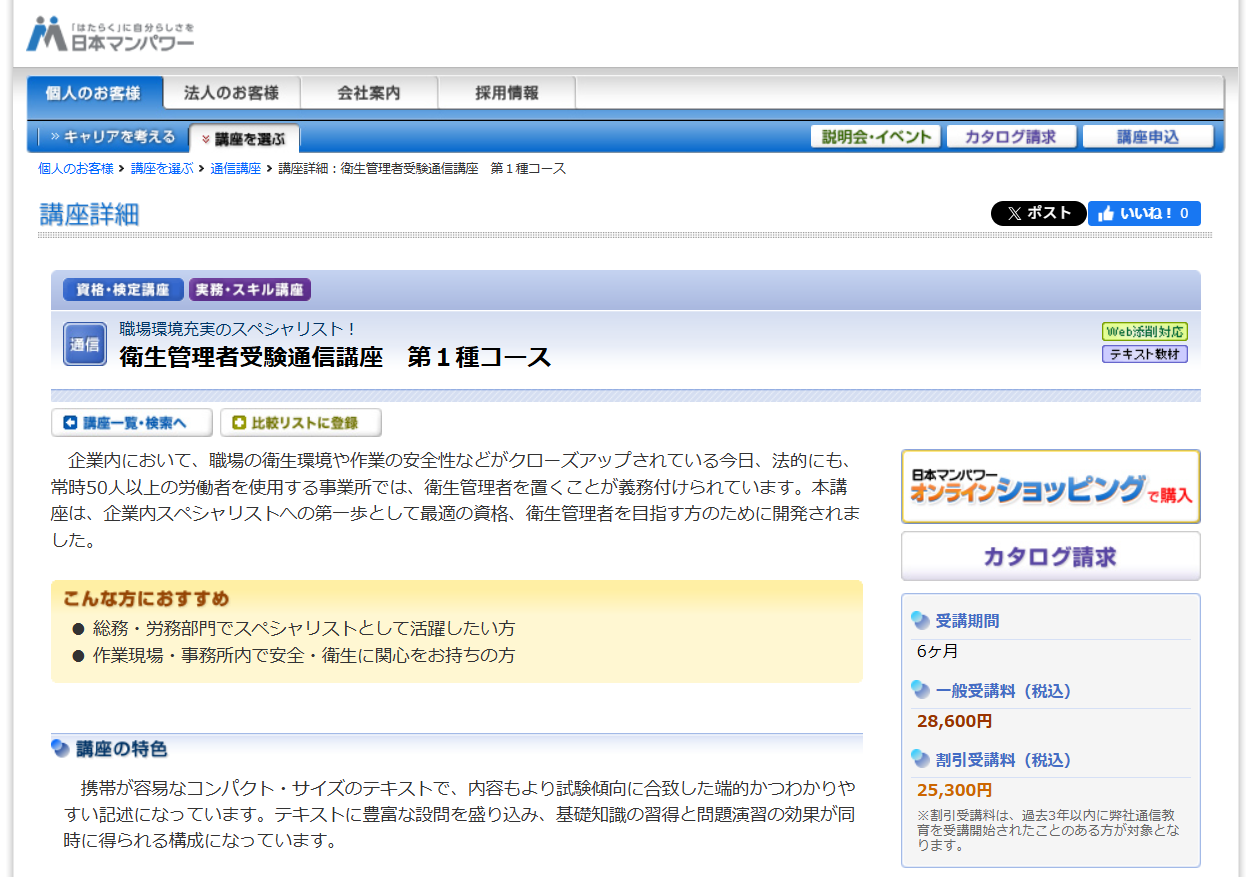Screen dimensions: 1251x877
Task: Open the オンラインショッピングで購入 banner
Action: [1050, 487]
